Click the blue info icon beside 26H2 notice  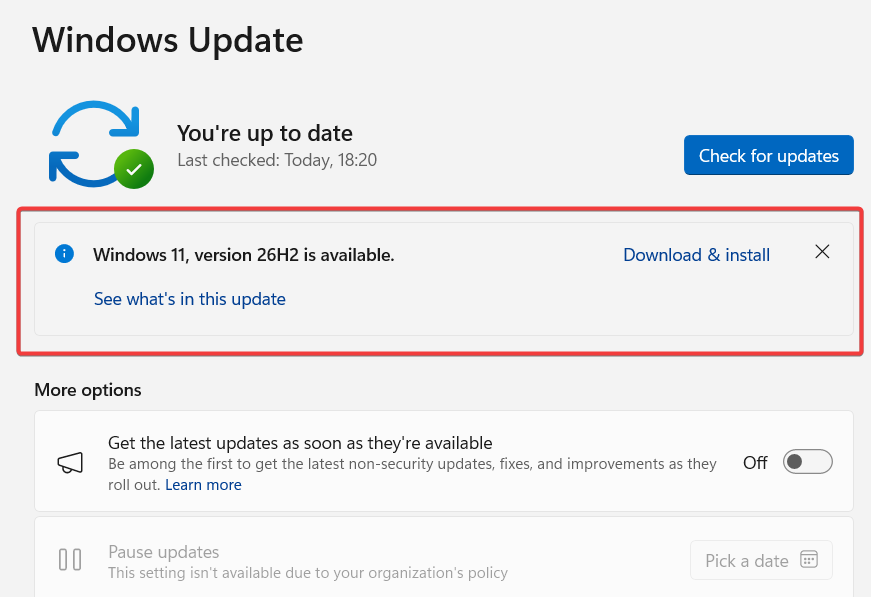[64, 254]
